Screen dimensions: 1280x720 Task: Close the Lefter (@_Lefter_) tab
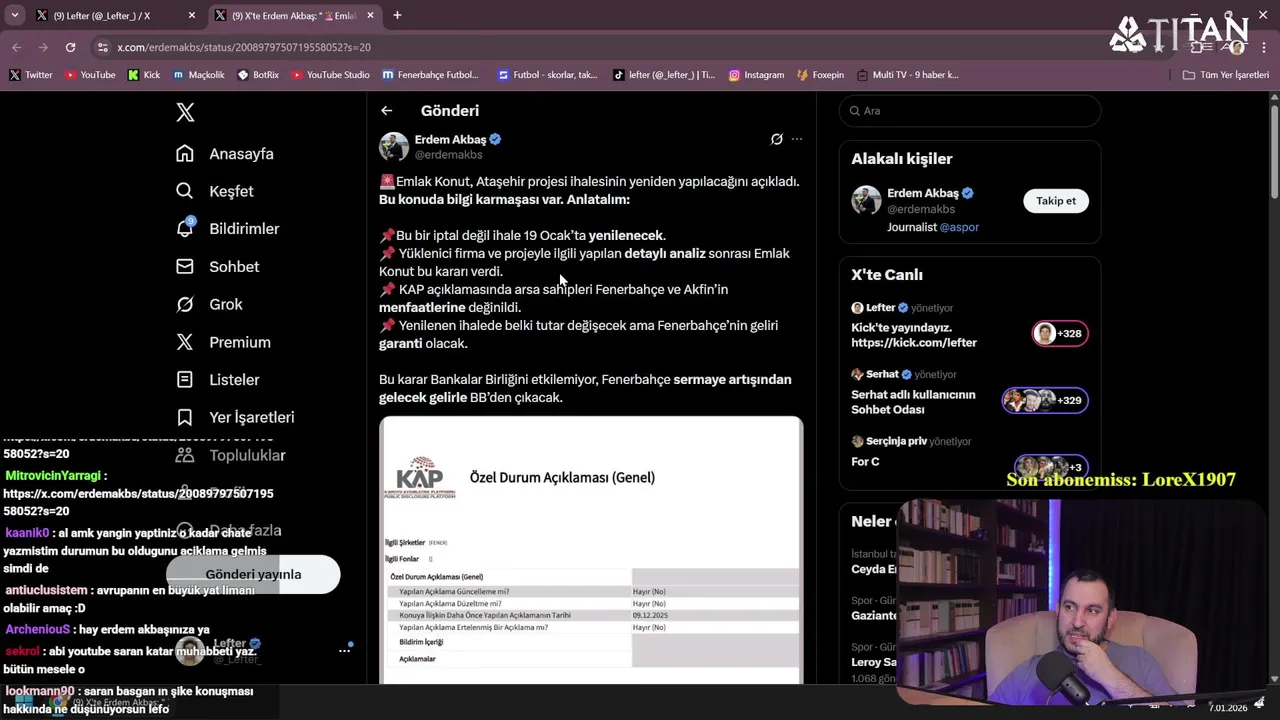[191, 15]
